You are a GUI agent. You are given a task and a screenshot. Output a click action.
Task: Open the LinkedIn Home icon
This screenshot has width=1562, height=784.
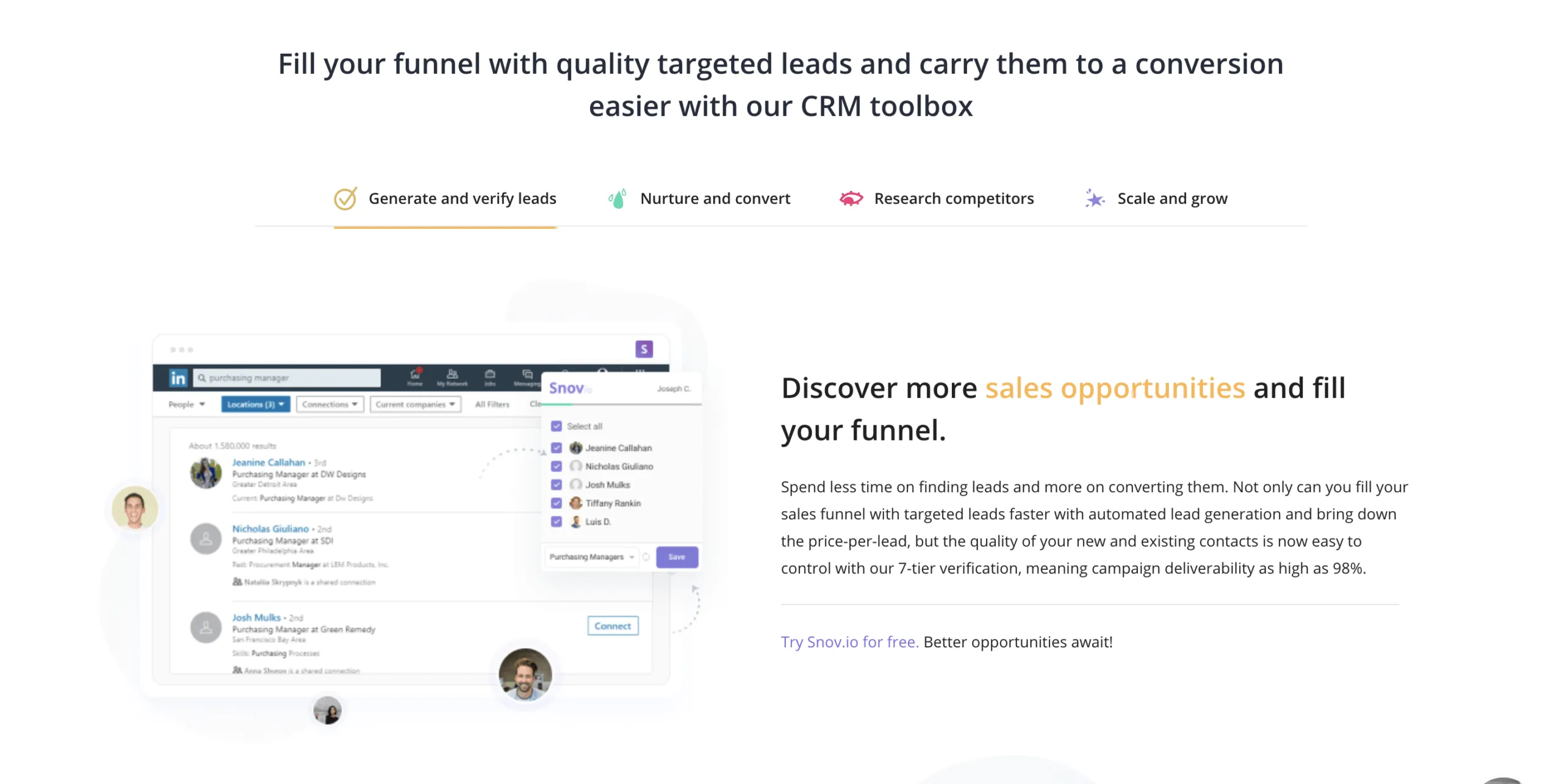415,377
